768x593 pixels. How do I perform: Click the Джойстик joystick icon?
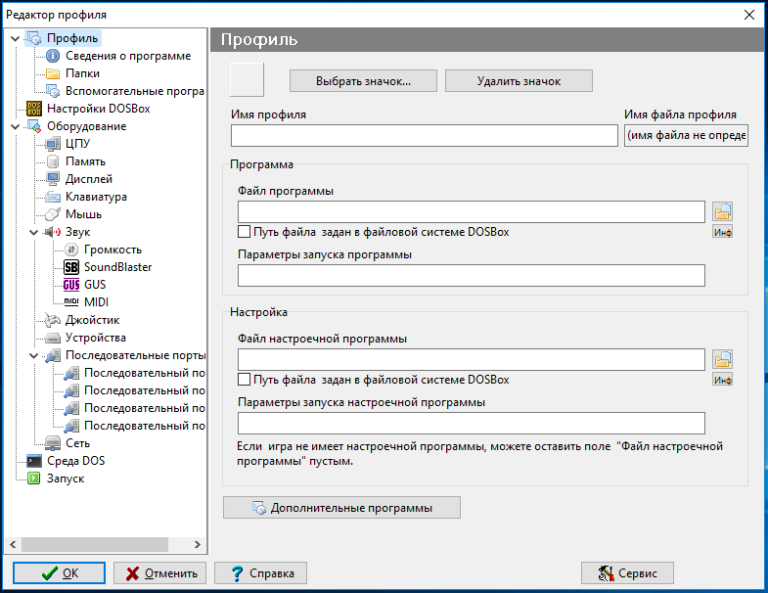[x=53, y=320]
